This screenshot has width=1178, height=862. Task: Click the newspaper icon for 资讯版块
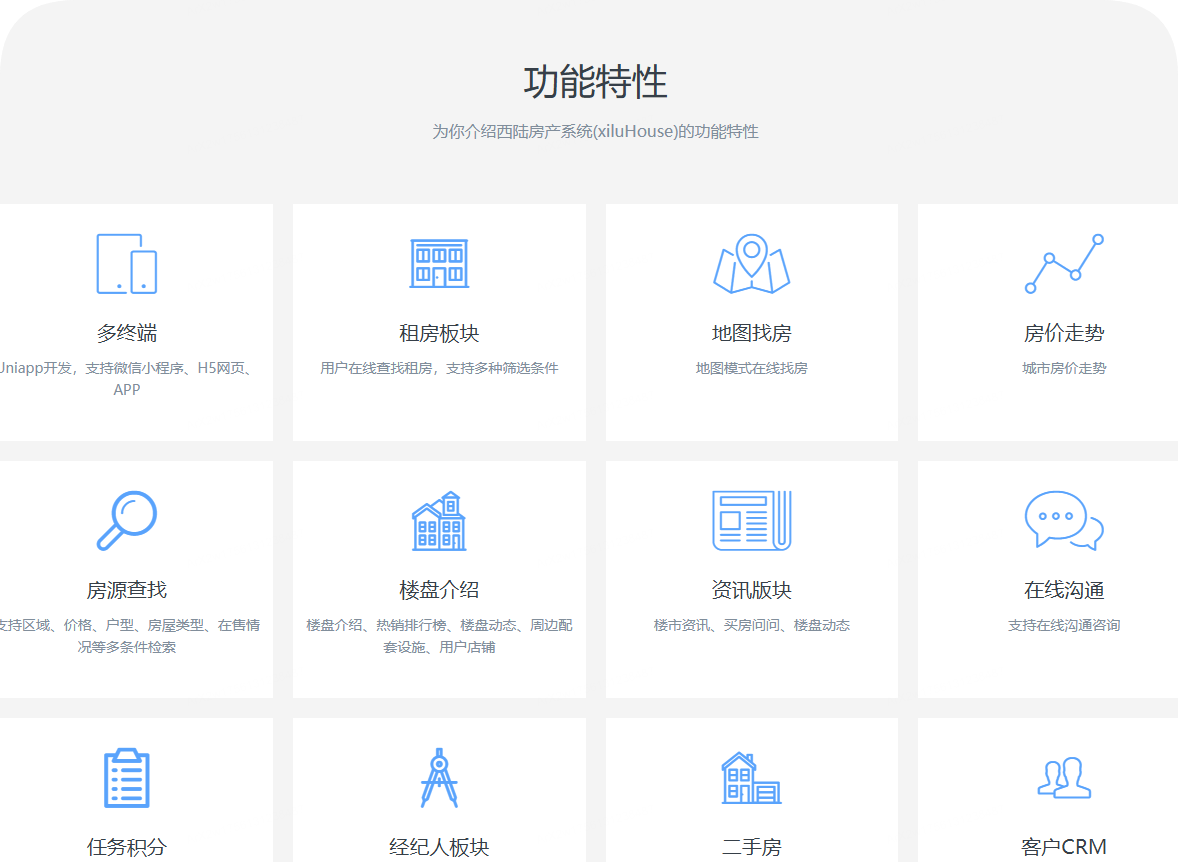(x=751, y=521)
